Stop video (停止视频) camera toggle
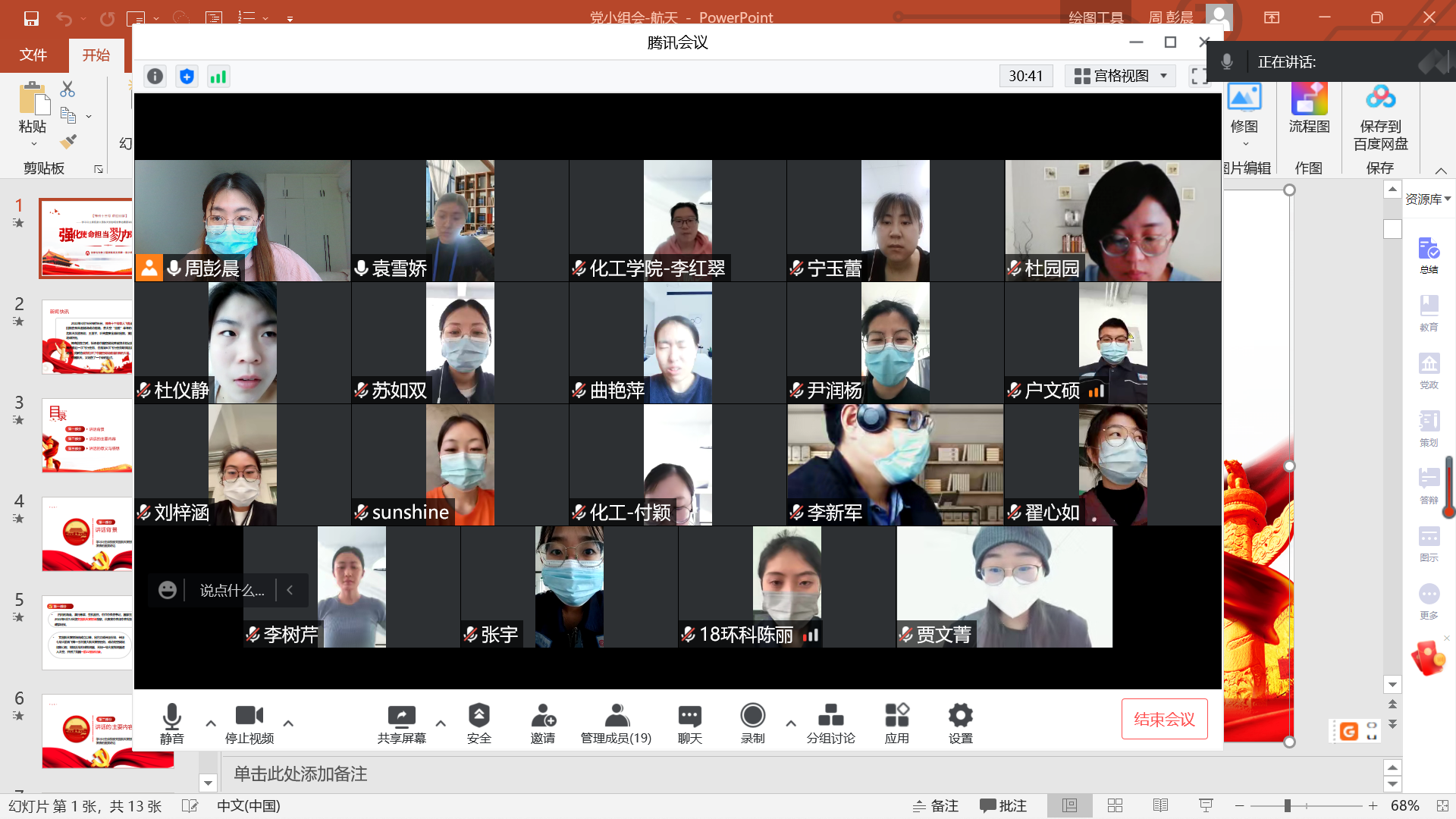This screenshot has height=819, width=1456. (249, 723)
